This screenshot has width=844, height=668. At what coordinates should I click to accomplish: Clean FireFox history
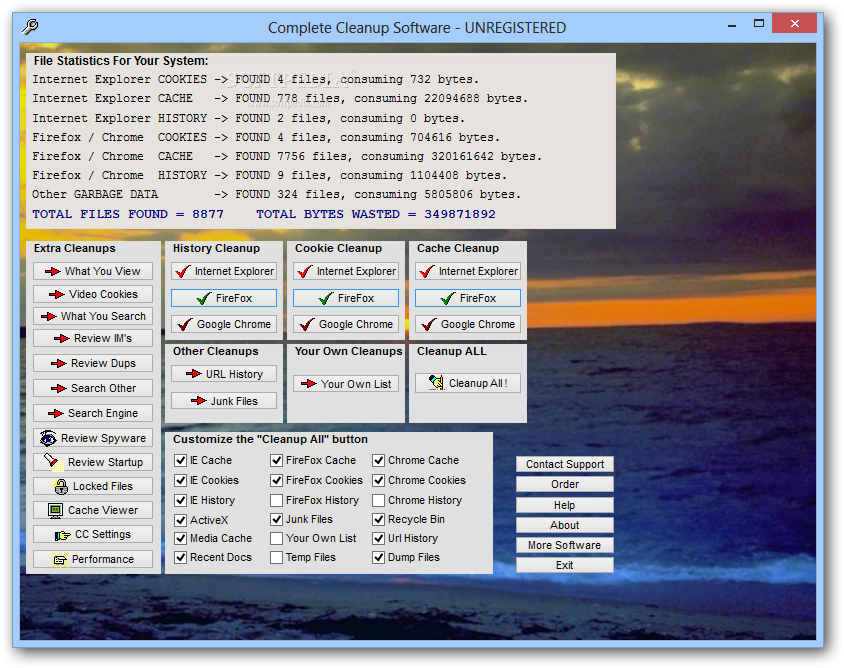tap(224, 298)
